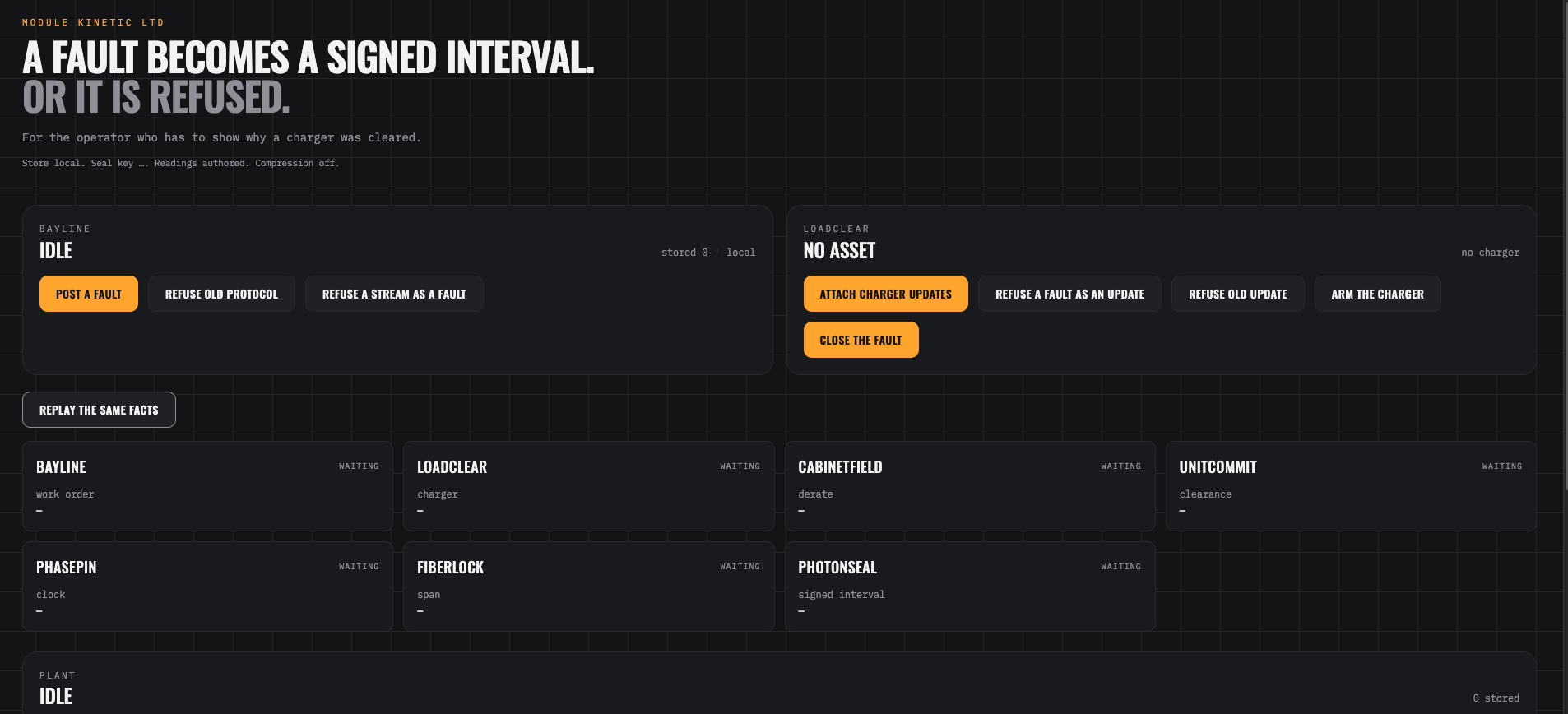Open the Phasepin card title
The image size is (1568, 714).
[66, 568]
